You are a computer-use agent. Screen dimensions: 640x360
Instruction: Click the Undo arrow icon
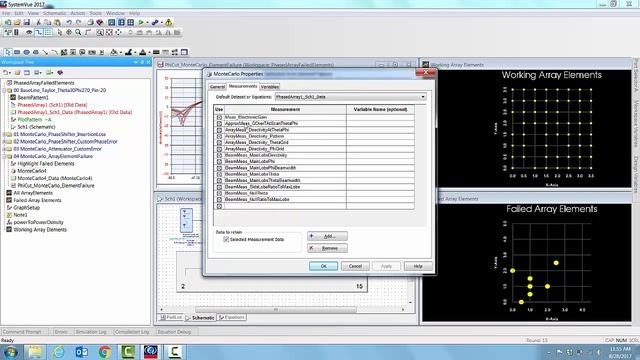tap(69, 22)
